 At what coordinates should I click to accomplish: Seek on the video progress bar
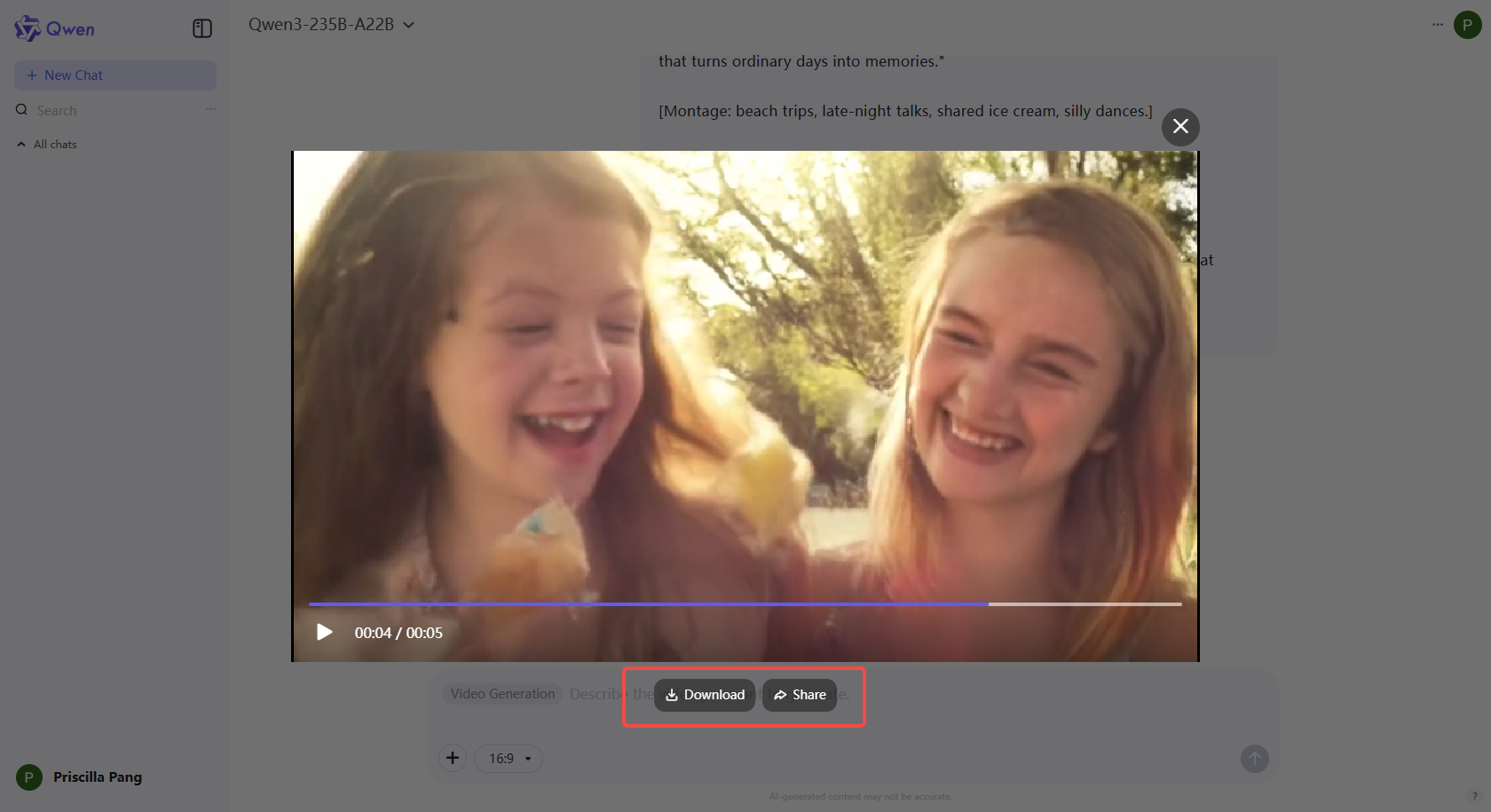click(x=745, y=604)
